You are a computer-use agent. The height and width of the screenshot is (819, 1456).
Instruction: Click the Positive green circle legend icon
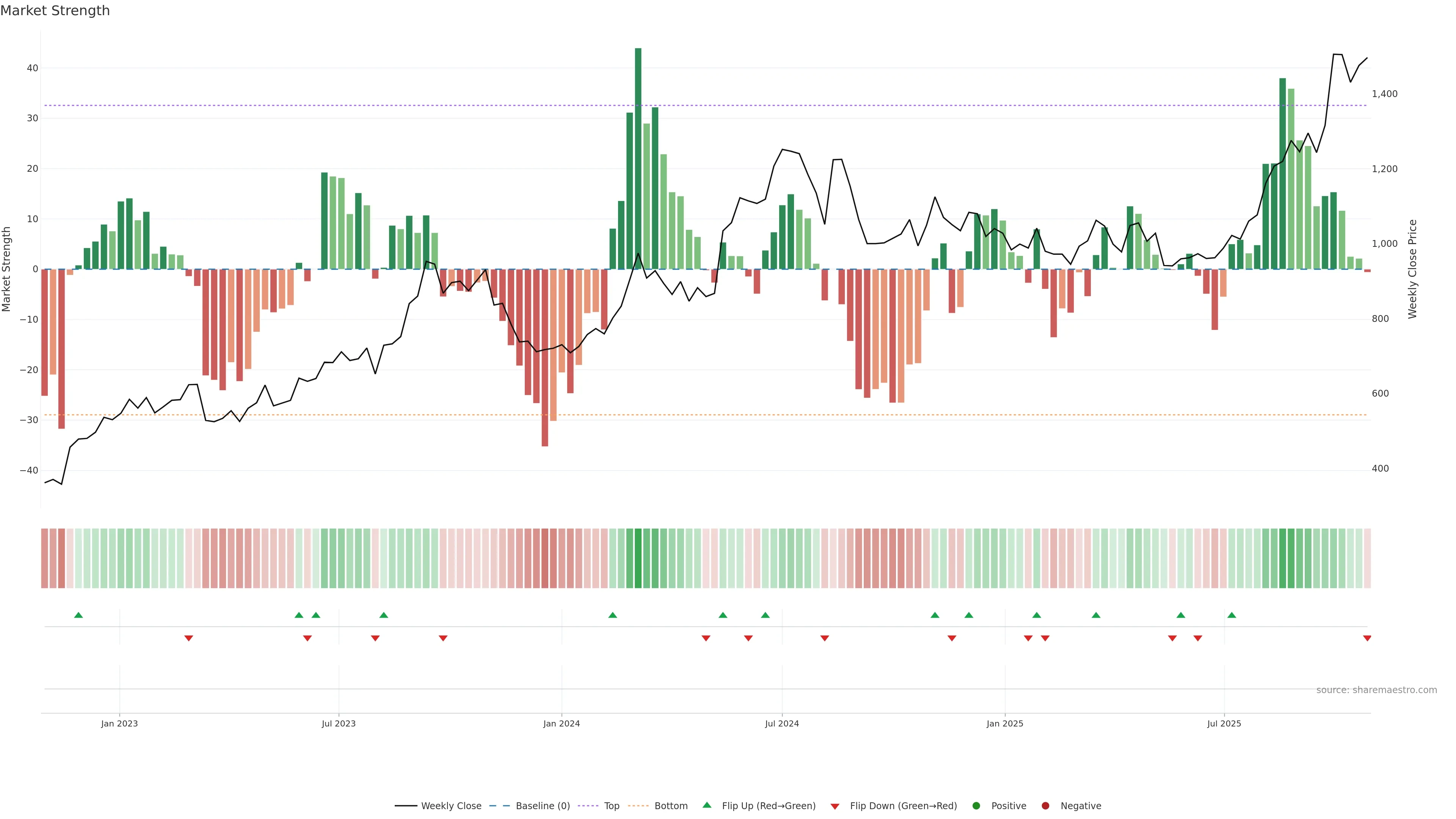tap(976, 806)
